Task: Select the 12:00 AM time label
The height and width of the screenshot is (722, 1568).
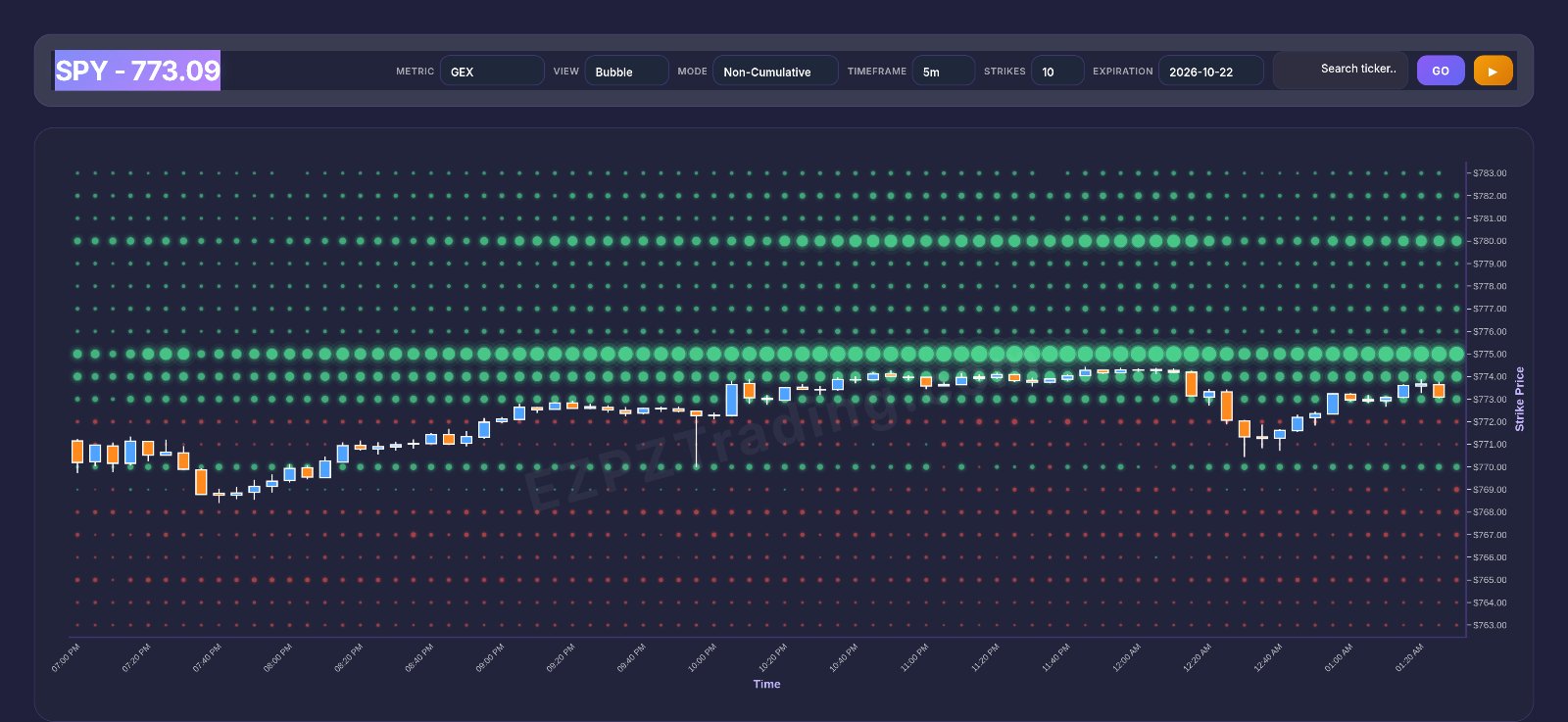Action: [x=1127, y=657]
